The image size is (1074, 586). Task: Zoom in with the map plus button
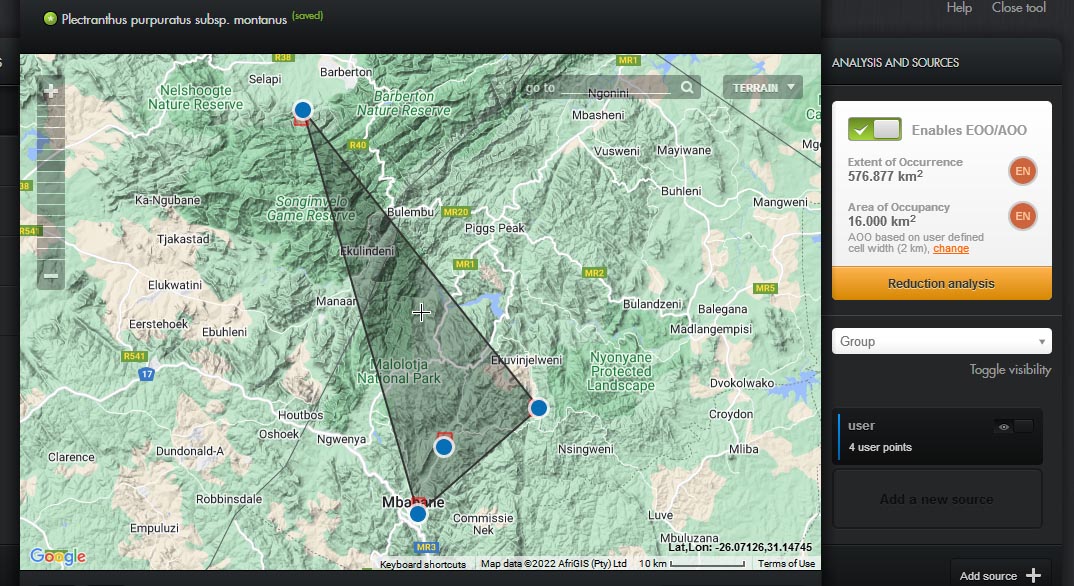[x=51, y=91]
